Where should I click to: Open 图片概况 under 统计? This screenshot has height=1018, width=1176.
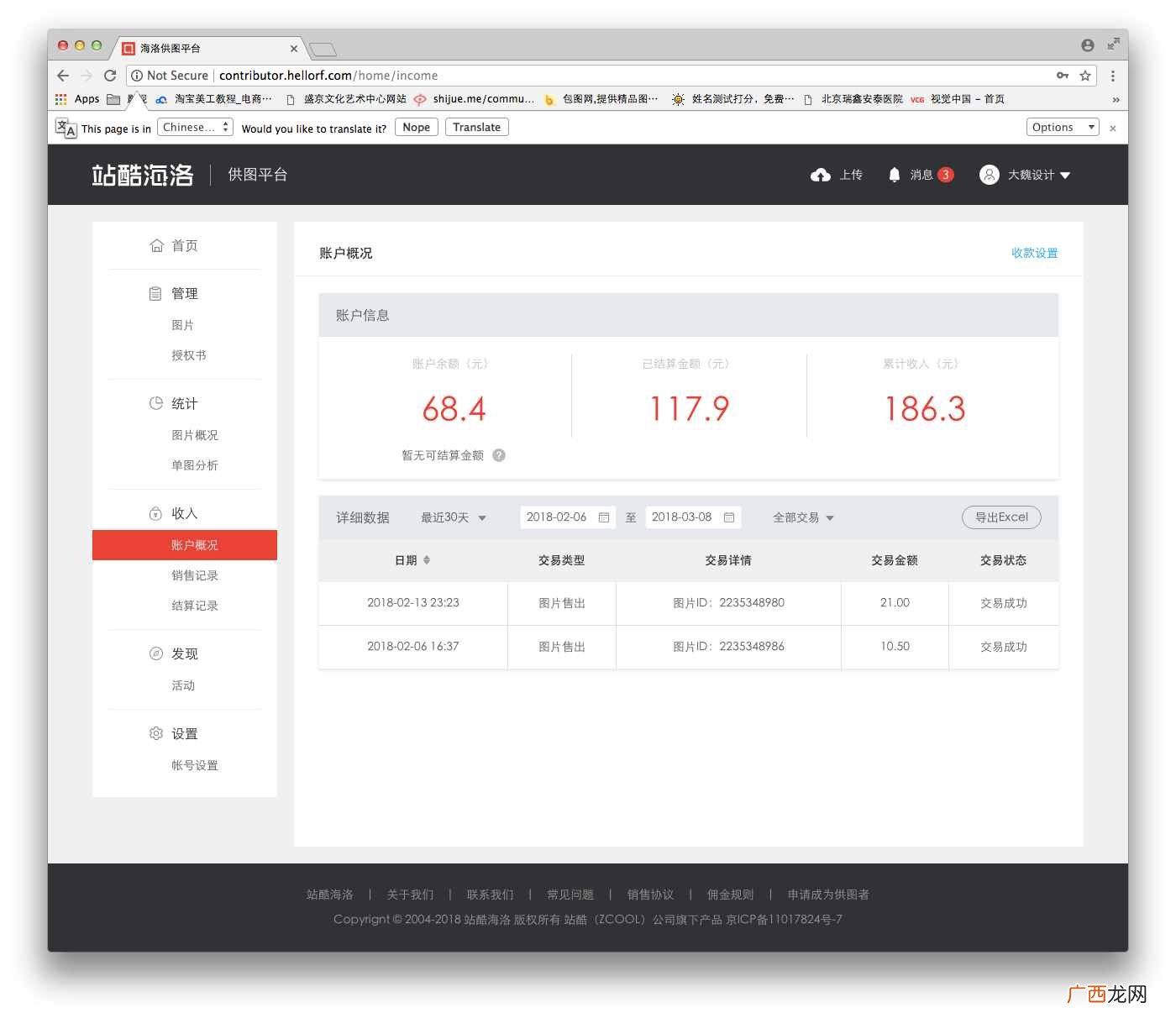[x=195, y=435]
